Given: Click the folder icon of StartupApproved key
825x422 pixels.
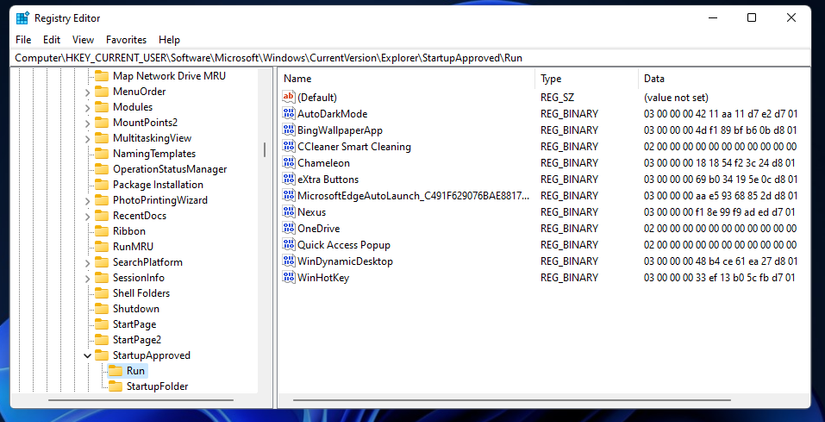Looking at the screenshot, I should pos(102,355).
